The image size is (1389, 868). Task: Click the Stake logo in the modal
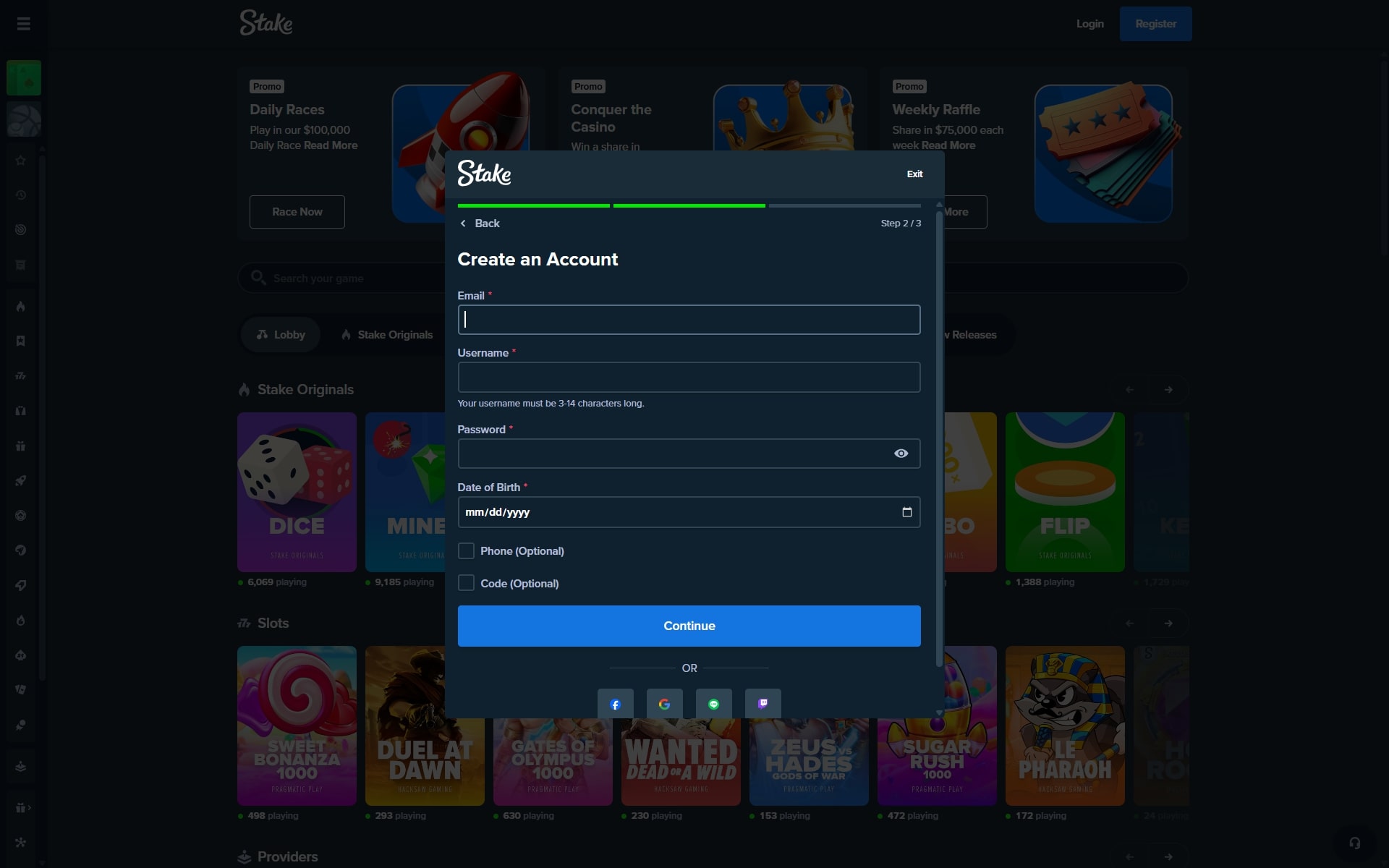[x=484, y=174]
